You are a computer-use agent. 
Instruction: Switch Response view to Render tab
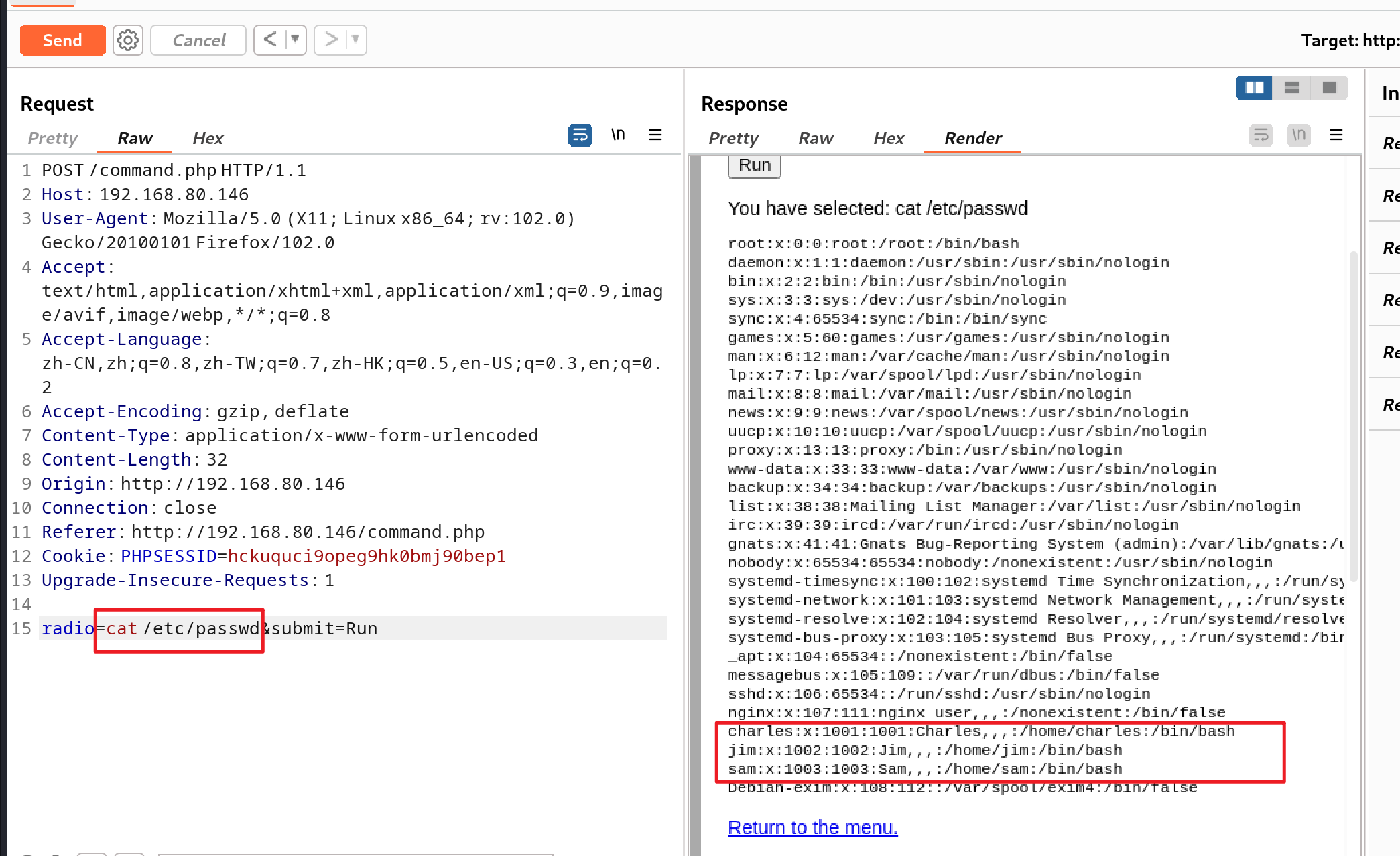972,138
